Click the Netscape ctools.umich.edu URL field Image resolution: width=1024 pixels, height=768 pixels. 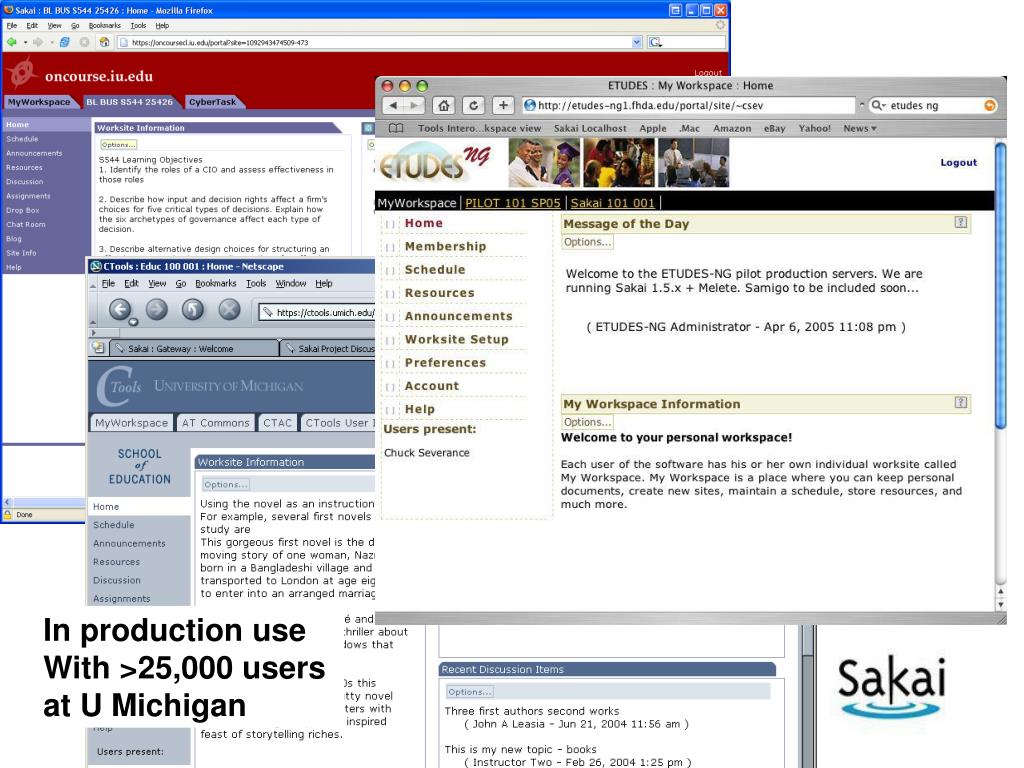pyautogui.click(x=317, y=313)
